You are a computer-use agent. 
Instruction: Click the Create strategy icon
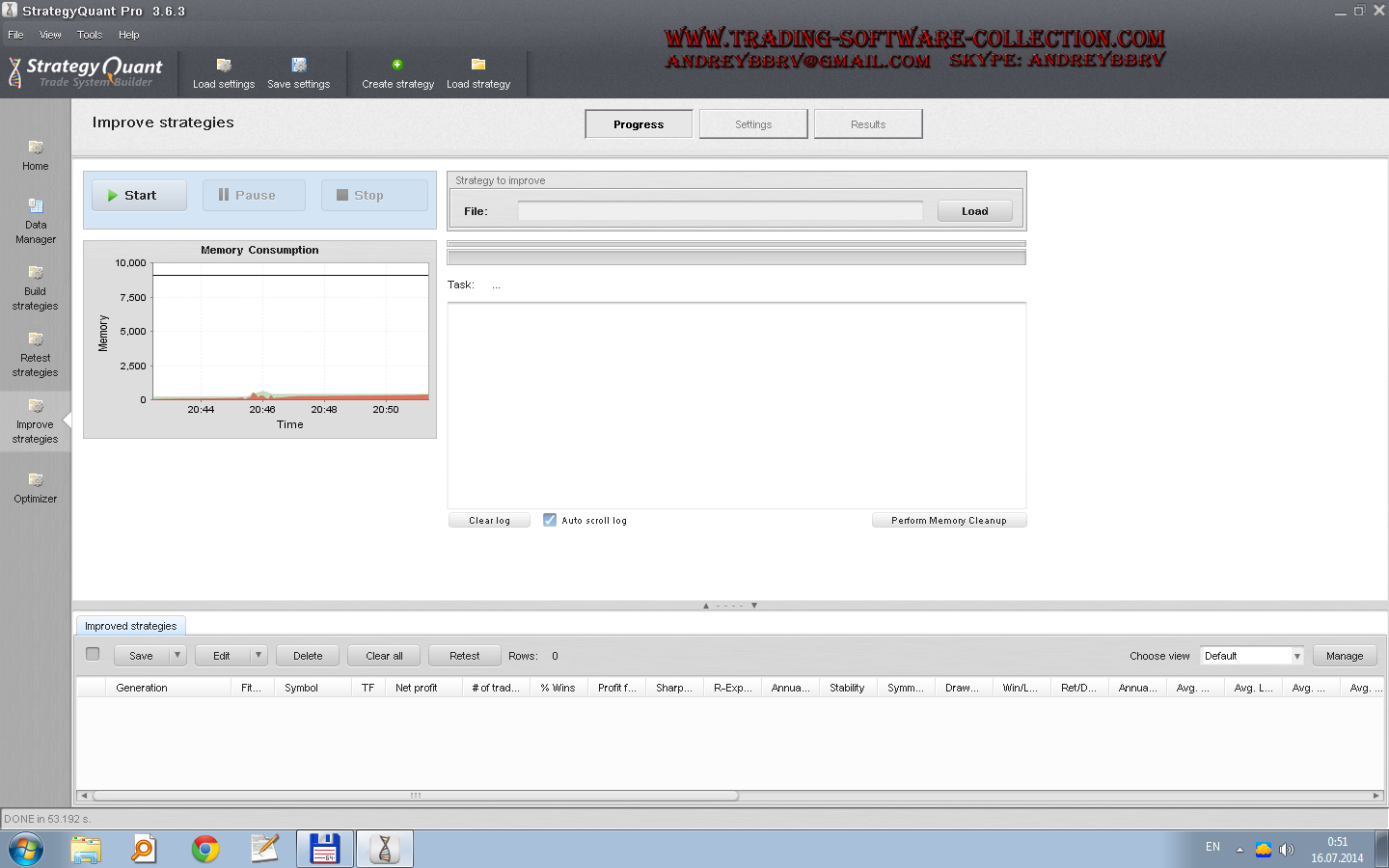[x=397, y=66]
